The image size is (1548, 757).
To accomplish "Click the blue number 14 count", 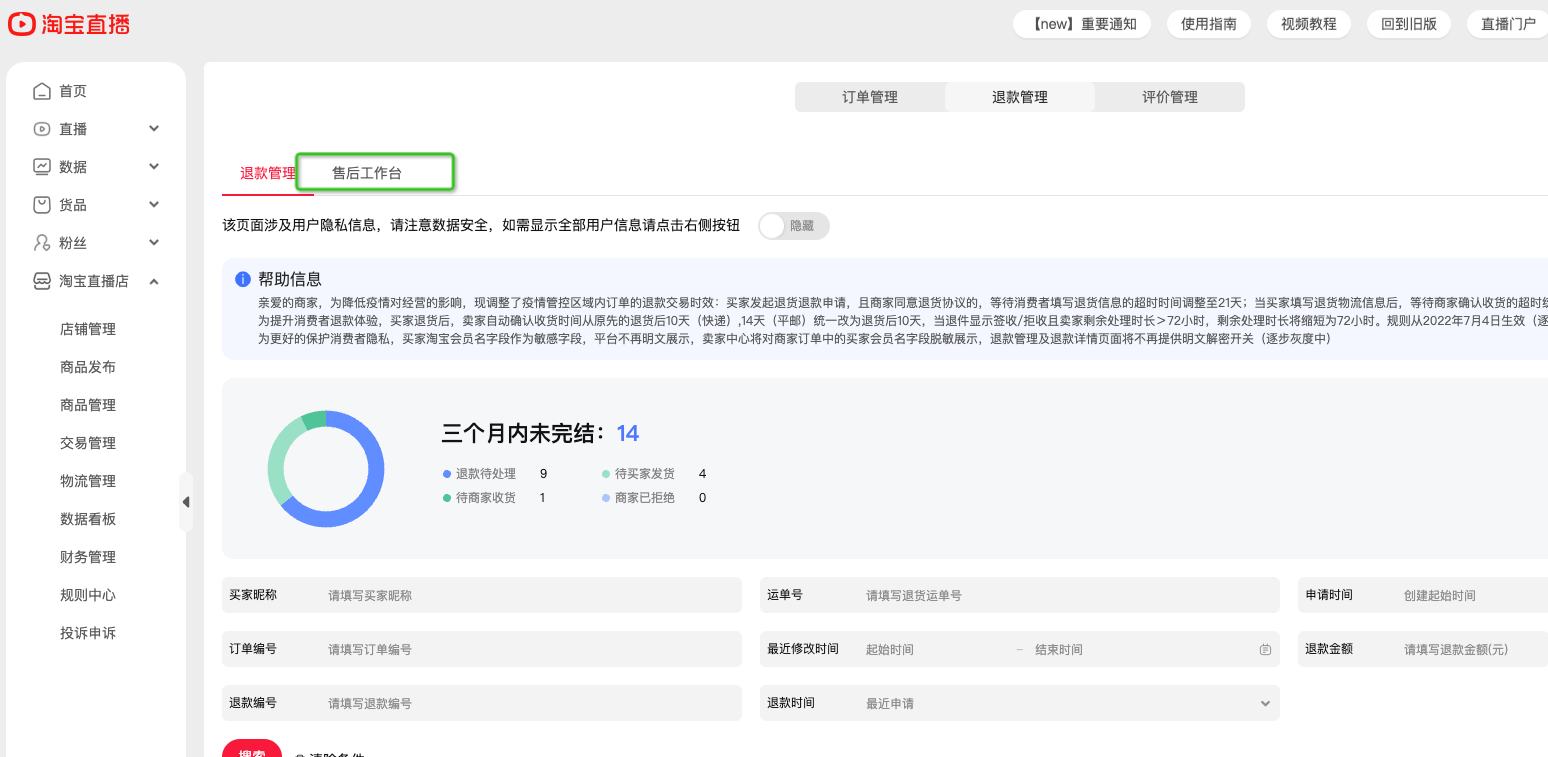I will pos(627,434).
